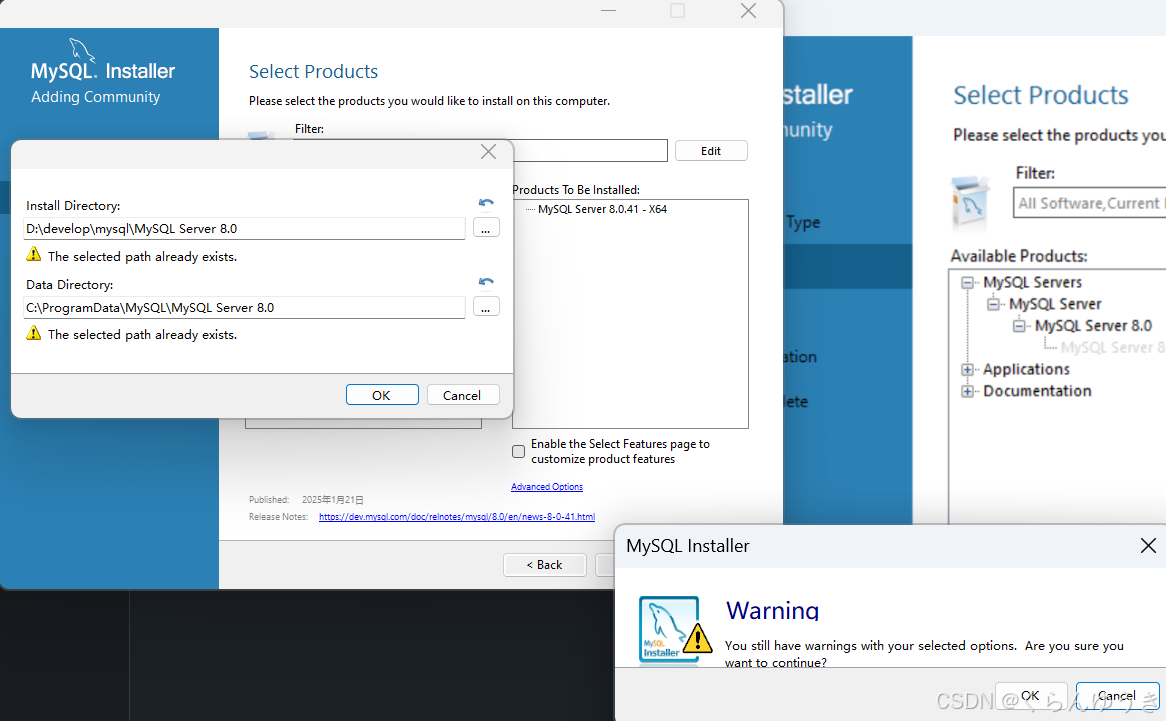Click warning icon under Install Directory

pos(33,255)
